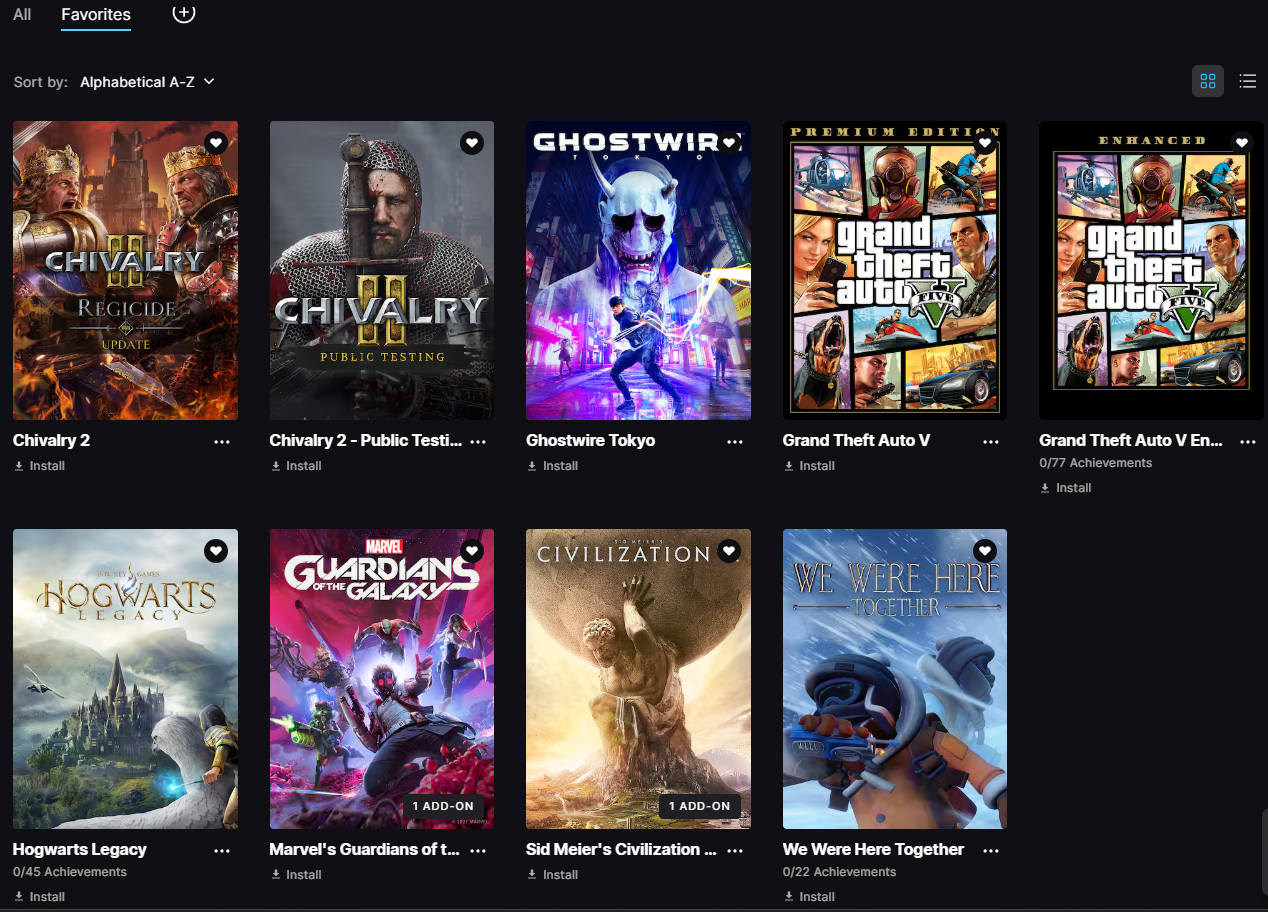Unfavorite We Were Here Together via heart
This screenshot has width=1268, height=912.
pos(985,551)
